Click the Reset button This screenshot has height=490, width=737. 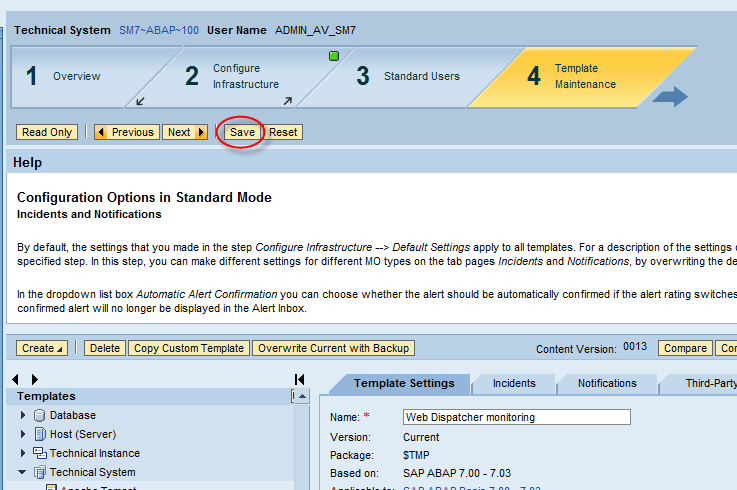282,132
